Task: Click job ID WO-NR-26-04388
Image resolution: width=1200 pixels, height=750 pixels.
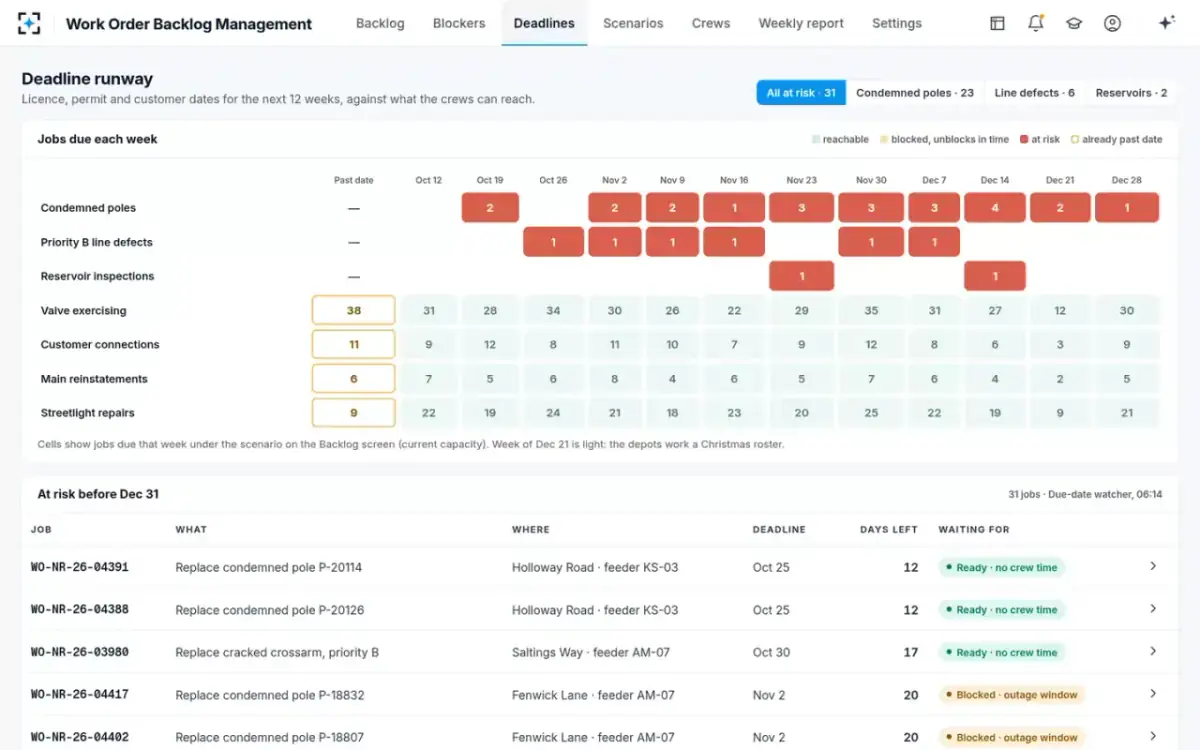Action: [80, 609]
